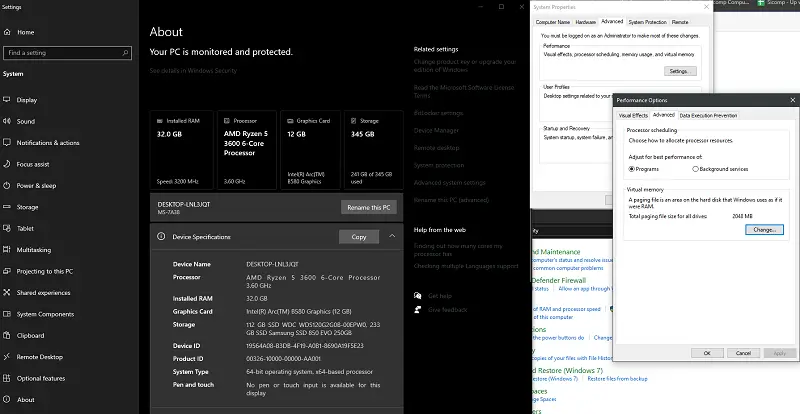The image size is (800, 414).
Task: Copy device specifications with Copy button
Action: (358, 237)
